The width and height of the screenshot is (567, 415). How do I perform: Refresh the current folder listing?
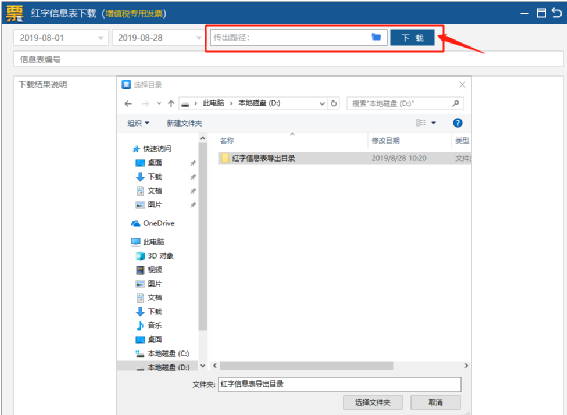334,103
